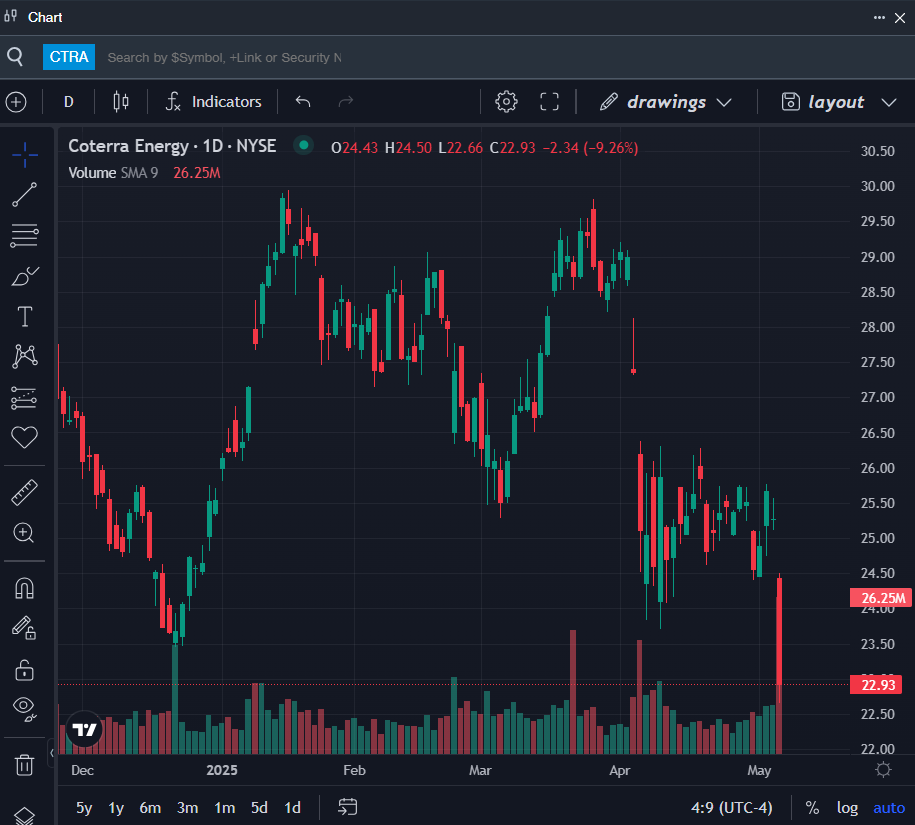Open the candlestick chart style menu
This screenshot has height=825, width=915.
click(x=121, y=102)
